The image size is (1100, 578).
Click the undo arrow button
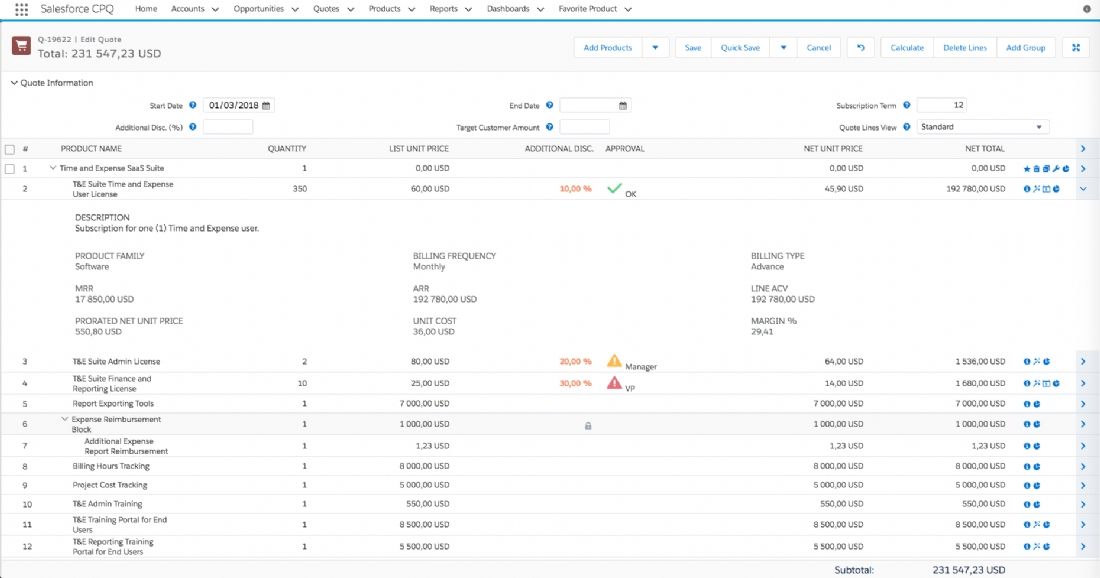(x=861, y=48)
